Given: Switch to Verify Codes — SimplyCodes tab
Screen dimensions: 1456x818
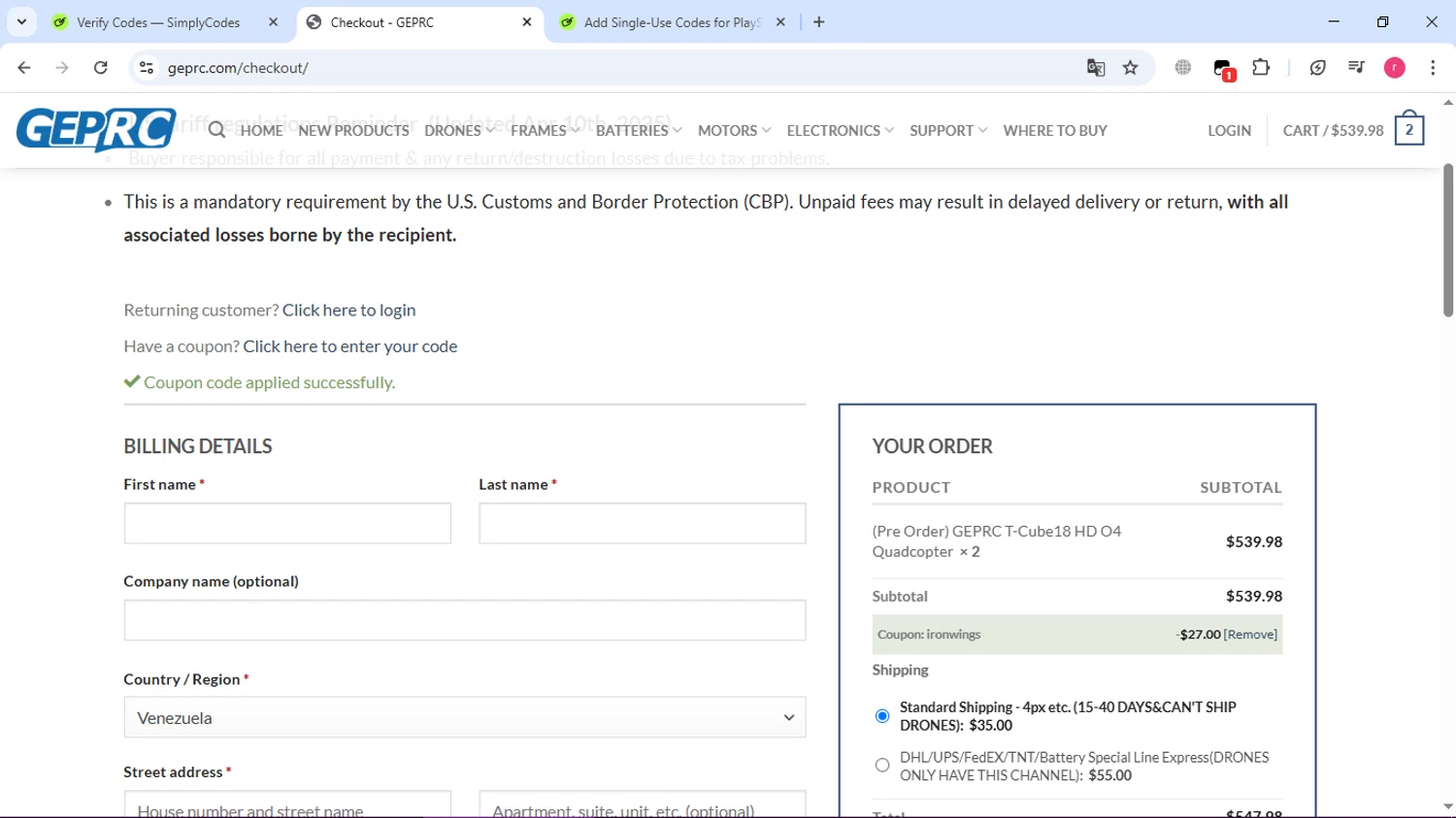Looking at the screenshot, I should [157, 22].
